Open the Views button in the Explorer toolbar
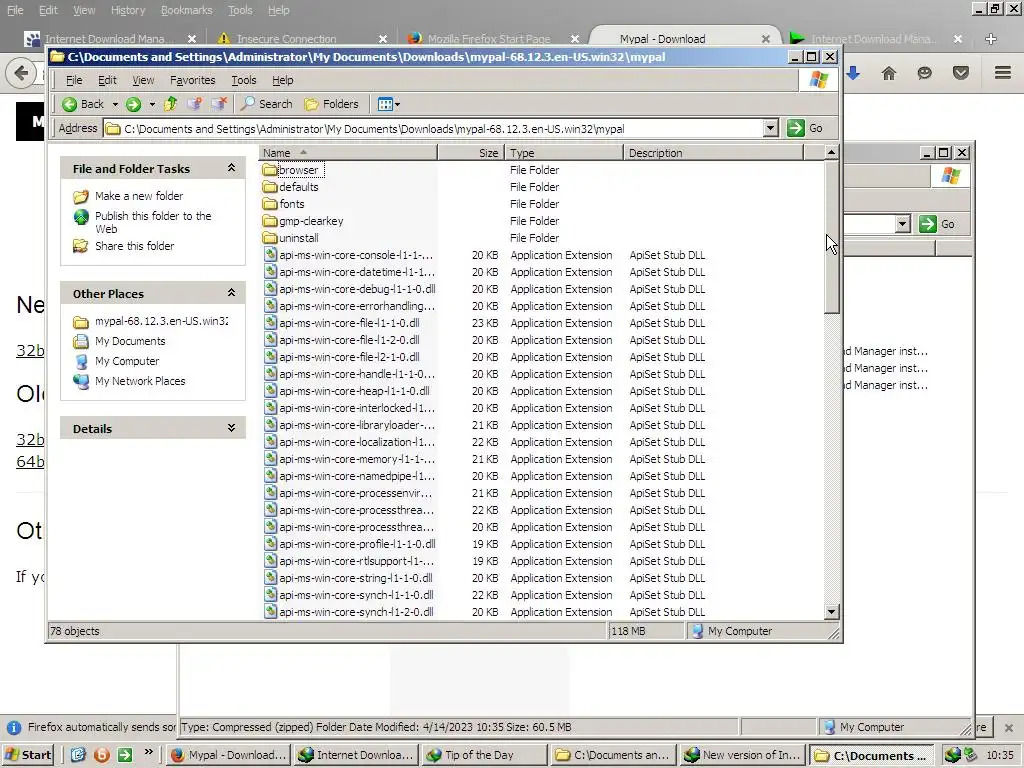Screen dimensions: 1024x768 (389, 104)
